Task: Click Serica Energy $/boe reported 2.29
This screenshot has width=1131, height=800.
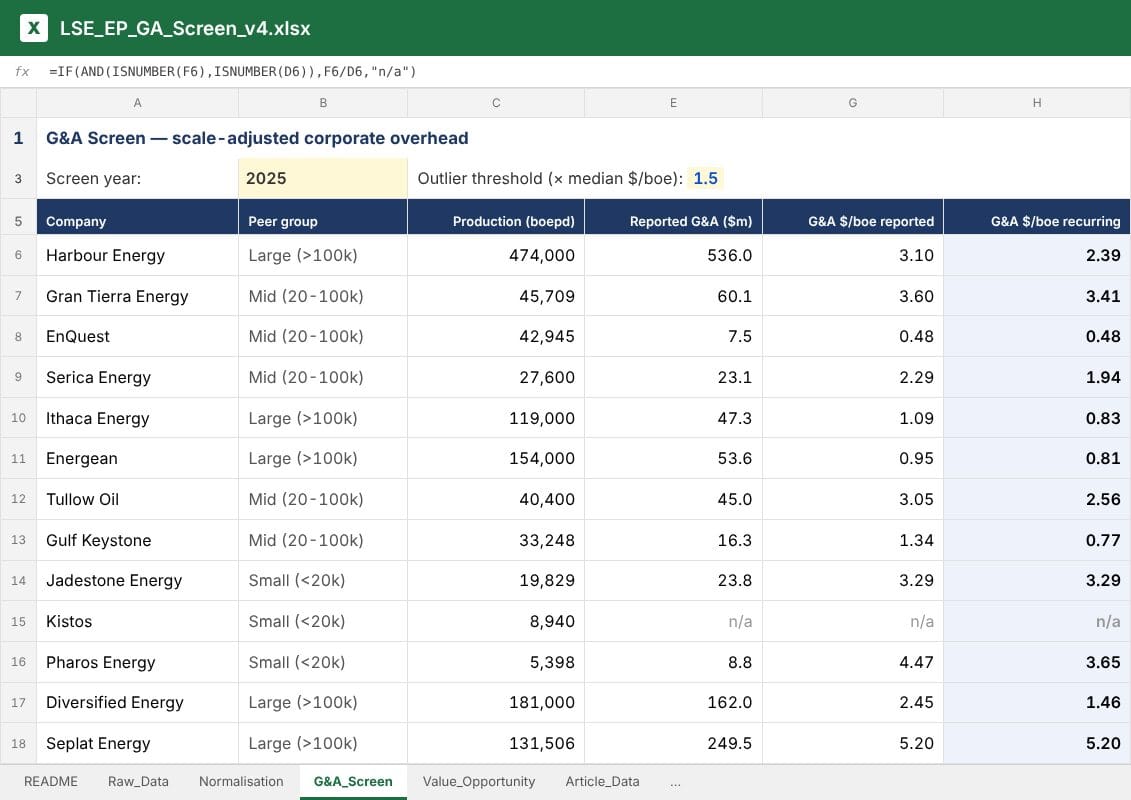Action: point(853,377)
